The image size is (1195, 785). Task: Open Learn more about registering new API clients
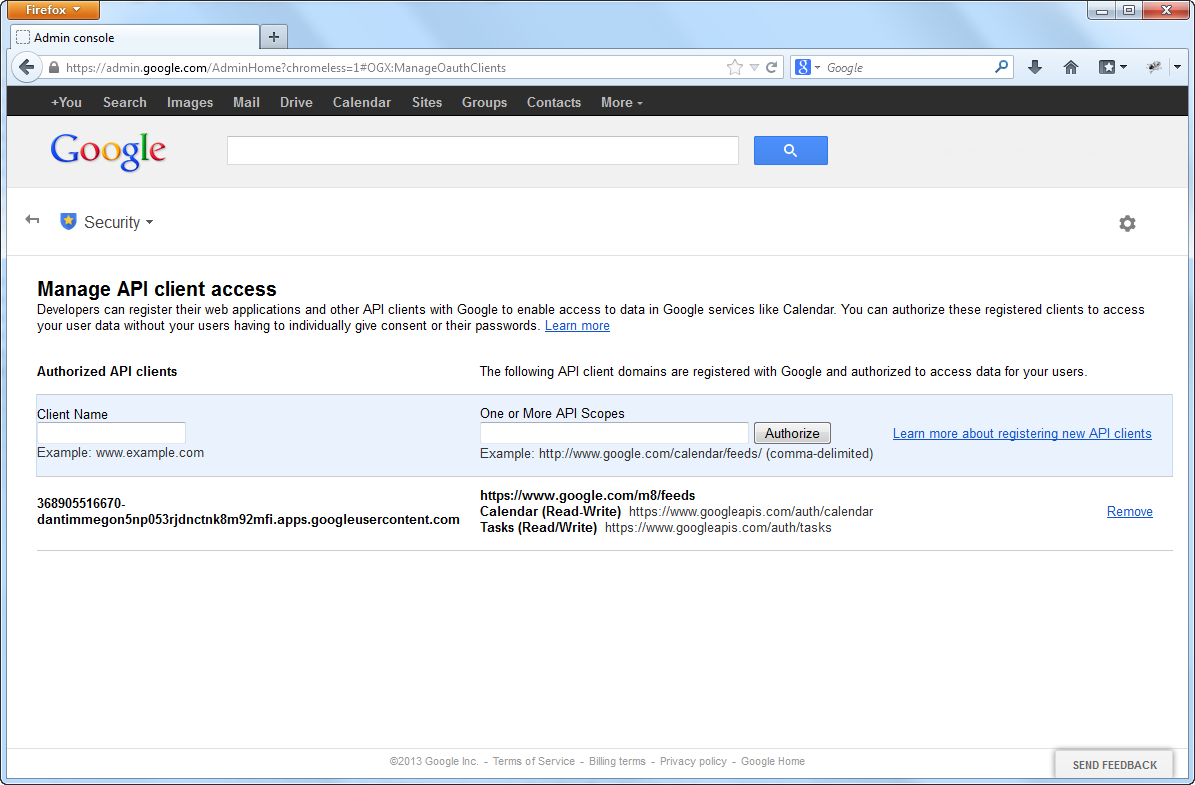click(1022, 433)
